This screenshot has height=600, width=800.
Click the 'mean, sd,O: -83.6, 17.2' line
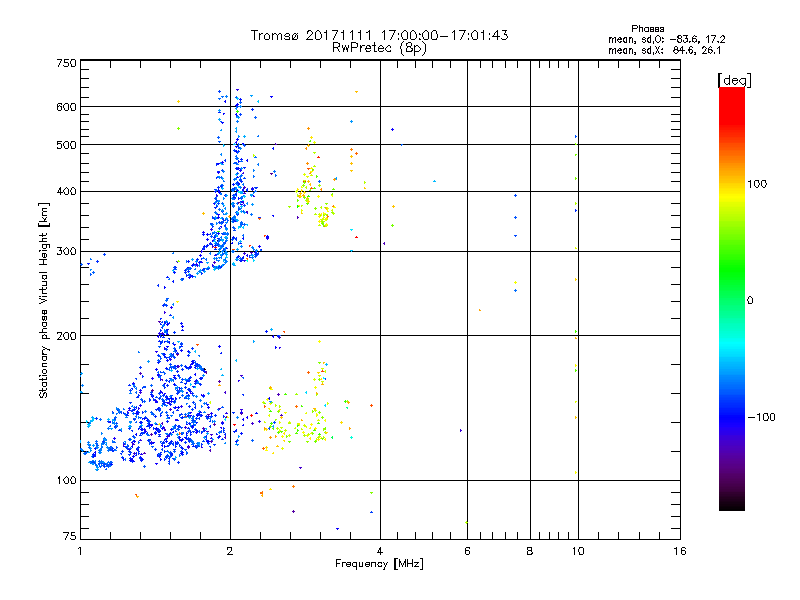[x=666, y=39]
